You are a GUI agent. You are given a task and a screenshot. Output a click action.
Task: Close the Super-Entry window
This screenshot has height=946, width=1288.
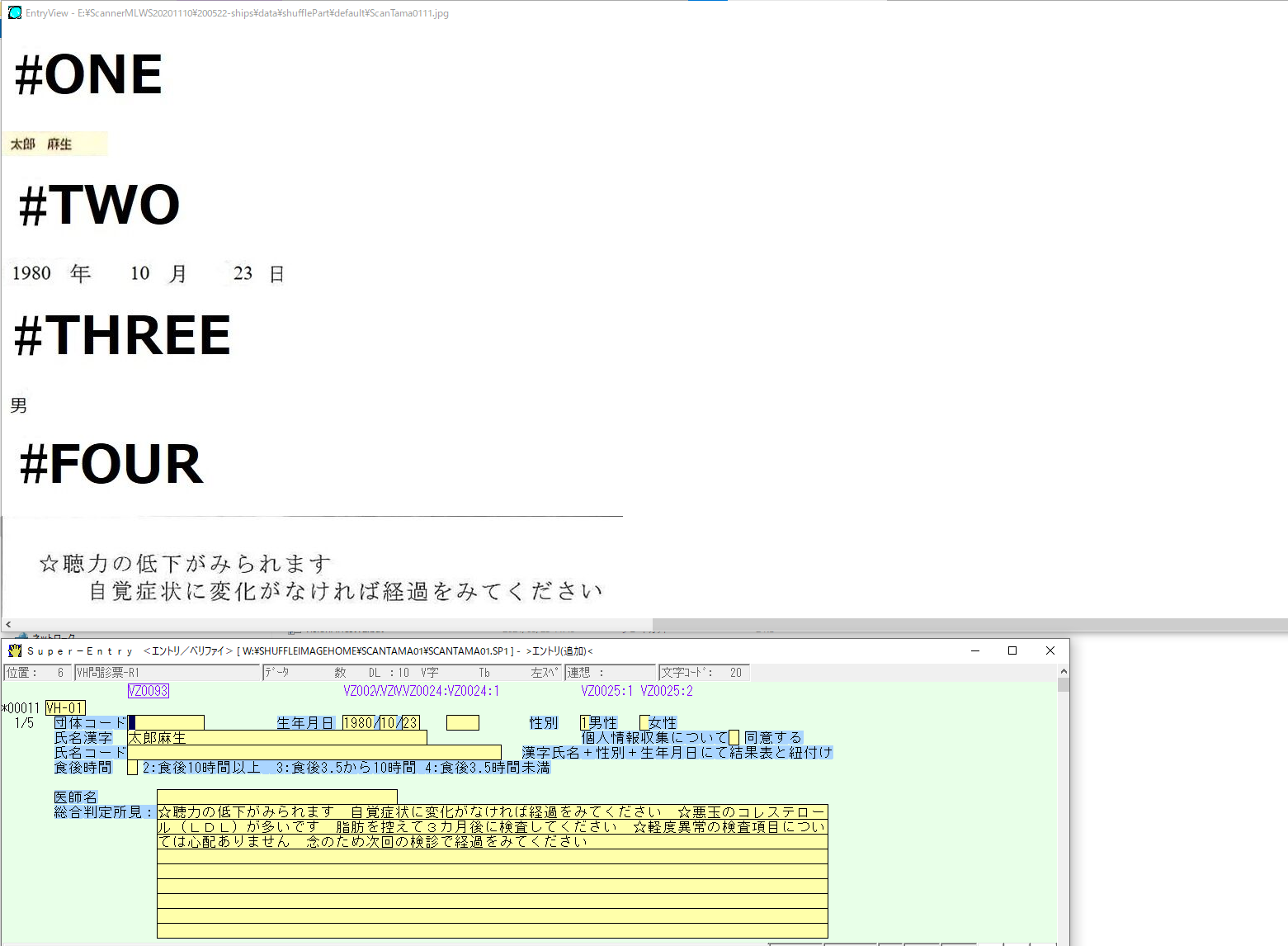pos(1050,650)
